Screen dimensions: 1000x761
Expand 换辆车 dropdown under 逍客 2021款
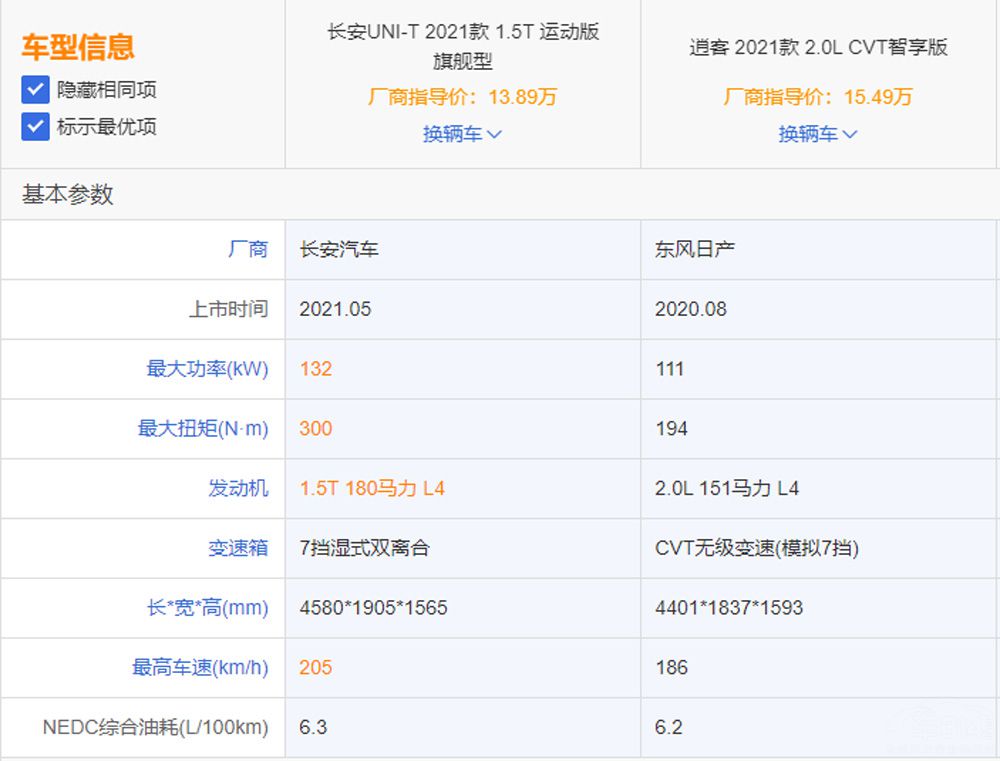point(818,134)
